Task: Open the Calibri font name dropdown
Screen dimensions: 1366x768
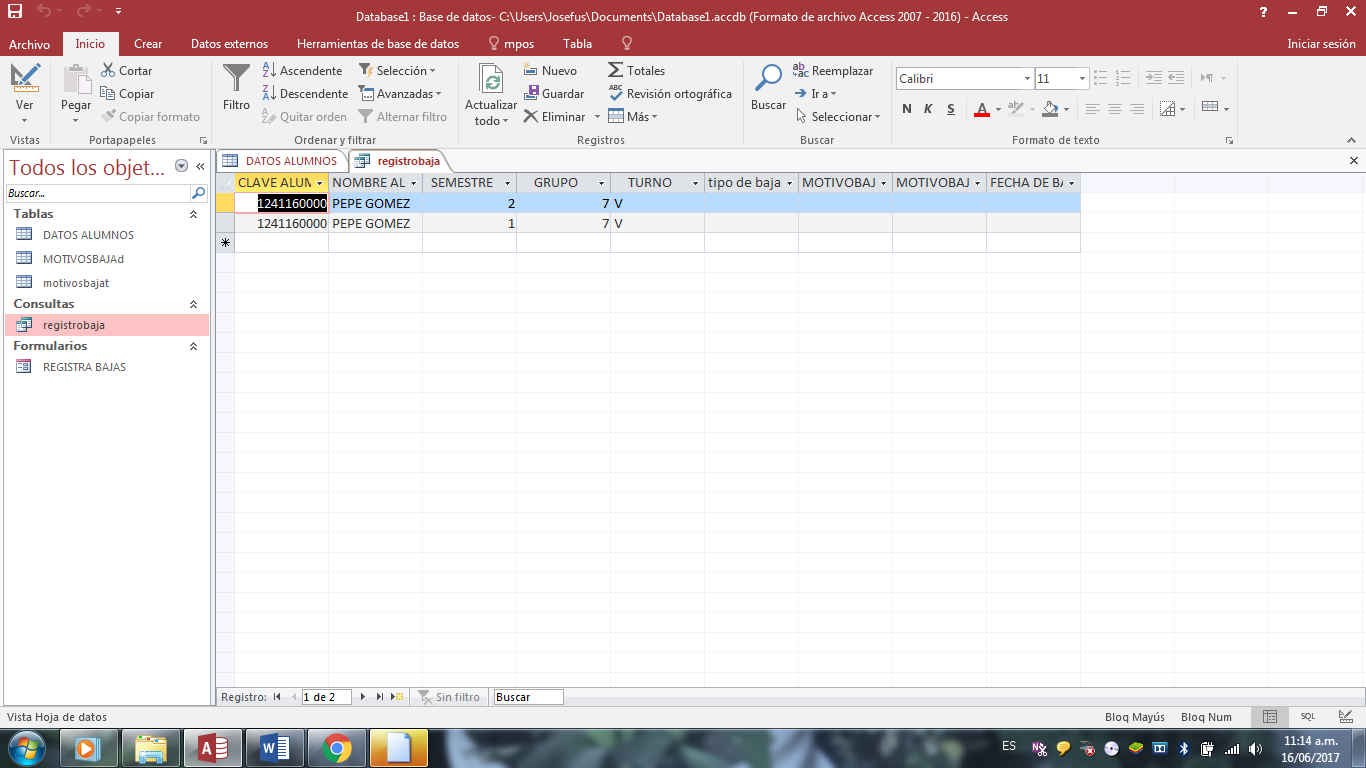Action: pos(1027,79)
